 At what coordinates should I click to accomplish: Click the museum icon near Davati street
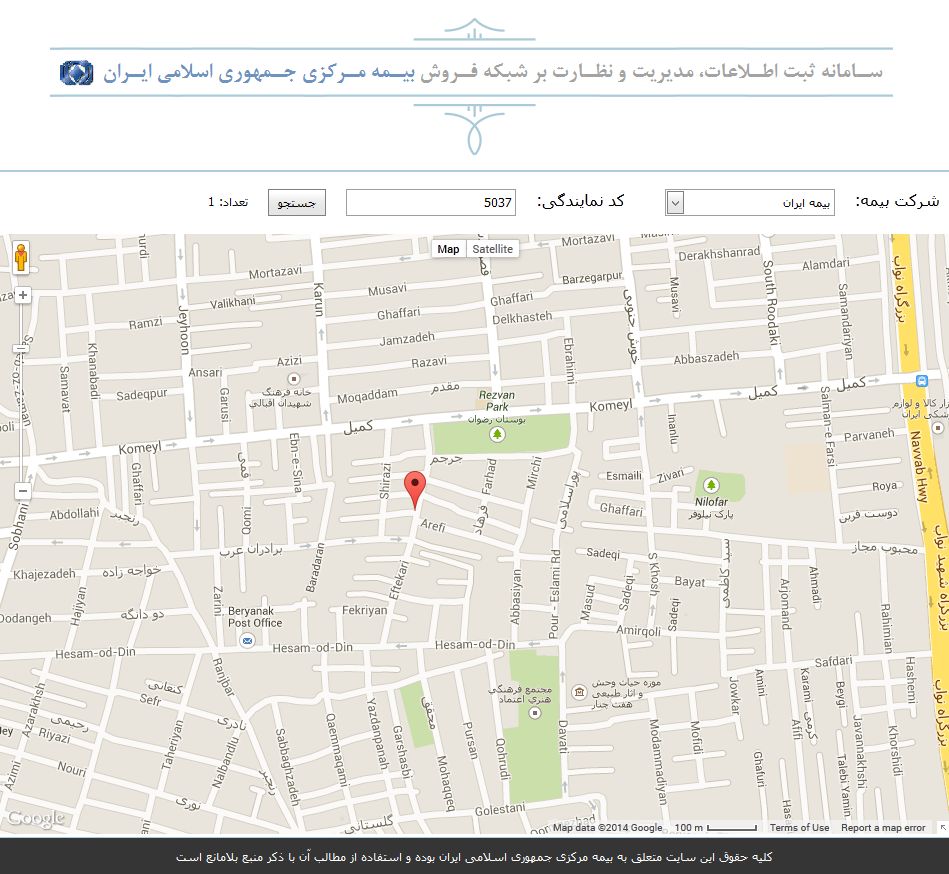[579, 693]
